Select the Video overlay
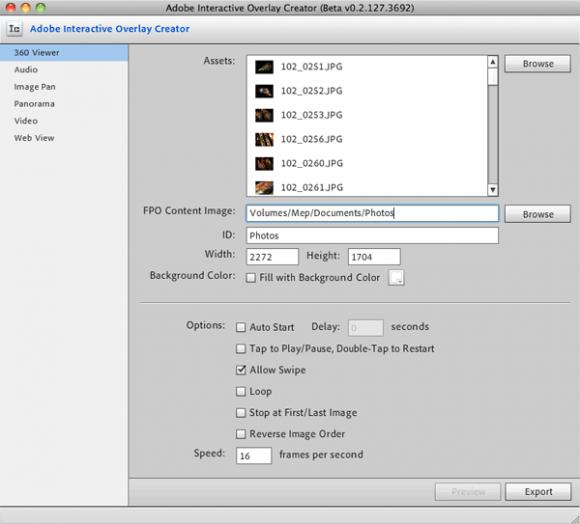This screenshot has width=580, height=524. click(64, 121)
